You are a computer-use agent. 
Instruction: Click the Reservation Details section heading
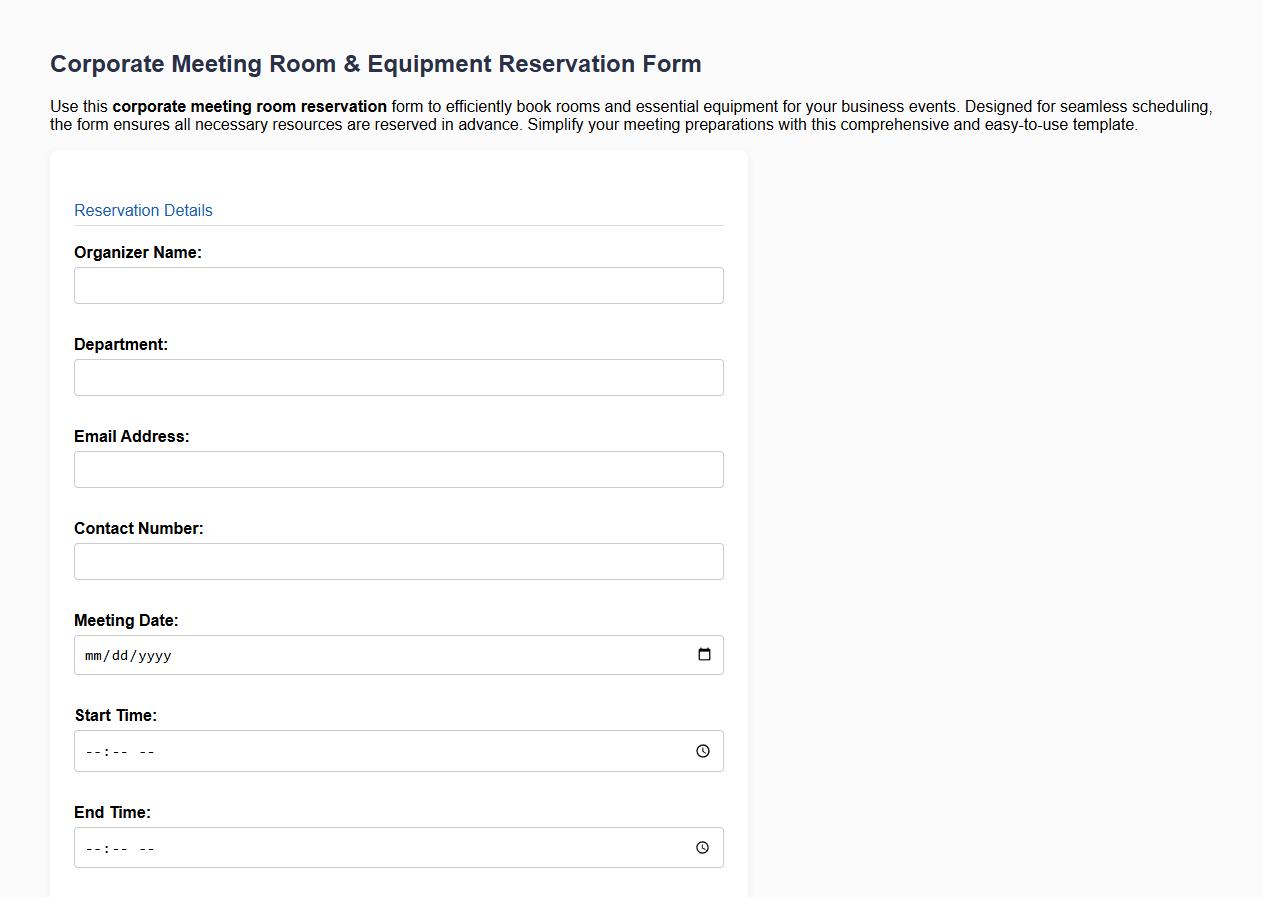142,210
